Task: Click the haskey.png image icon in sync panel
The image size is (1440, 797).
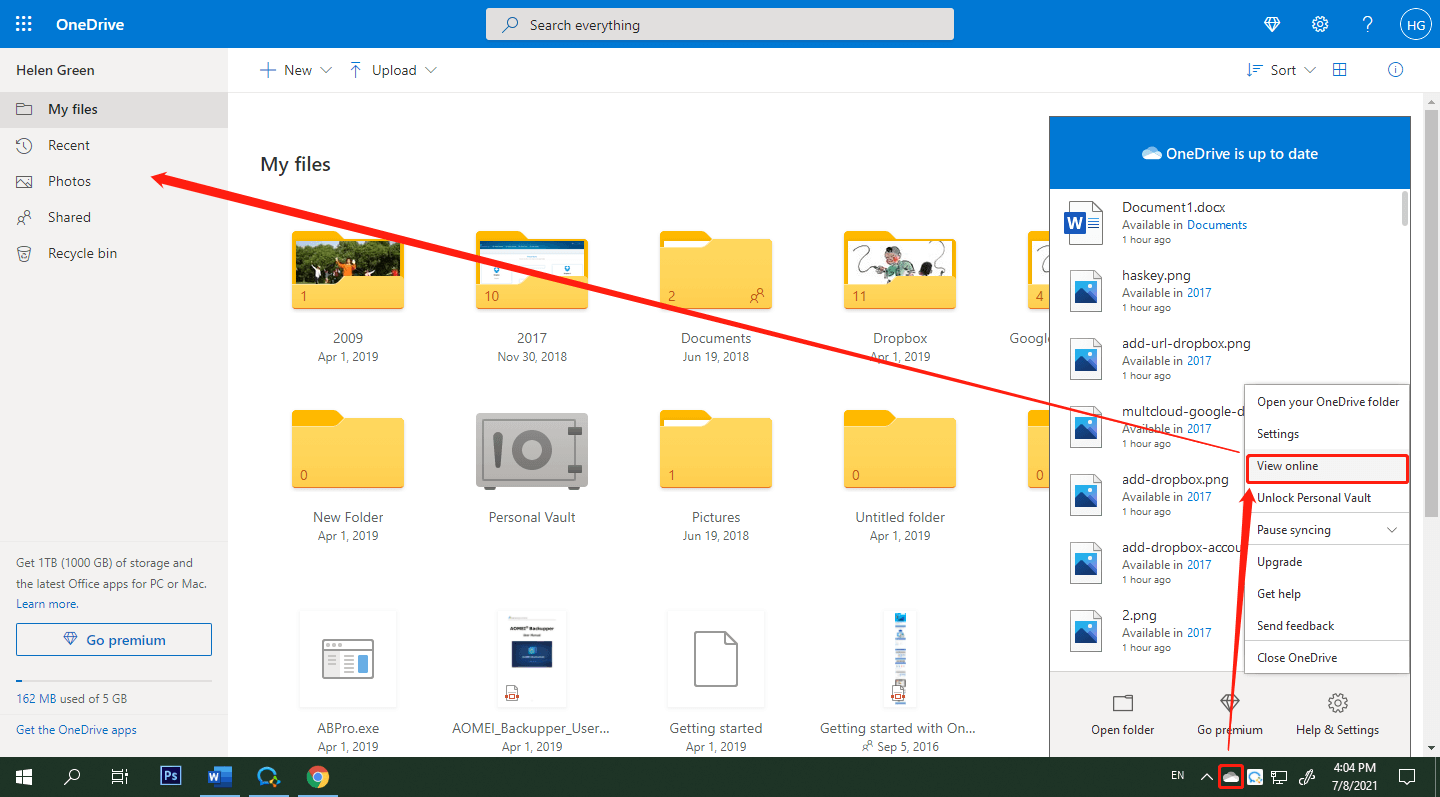Action: pyautogui.click(x=1086, y=291)
